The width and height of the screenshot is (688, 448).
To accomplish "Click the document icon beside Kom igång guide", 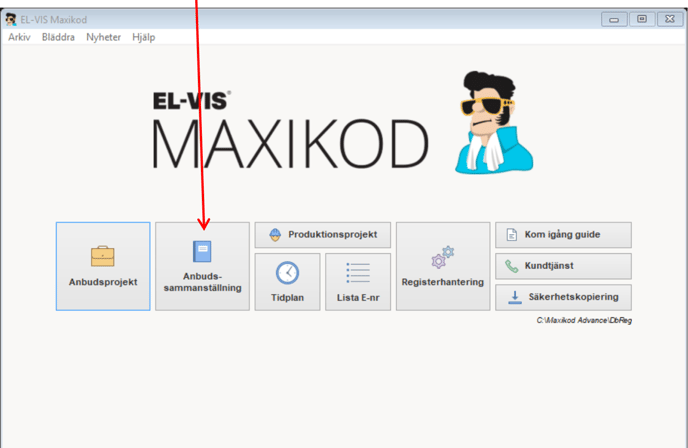I will point(512,235).
